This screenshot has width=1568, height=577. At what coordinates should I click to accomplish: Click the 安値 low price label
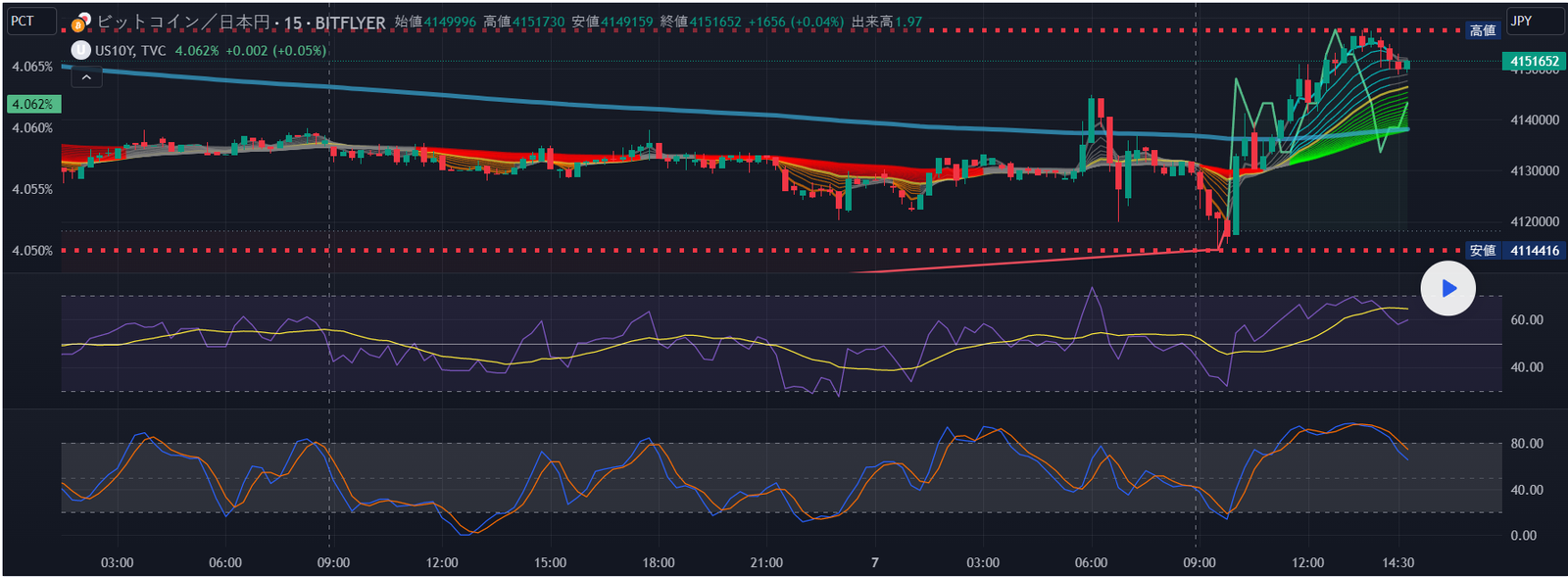click(1482, 251)
